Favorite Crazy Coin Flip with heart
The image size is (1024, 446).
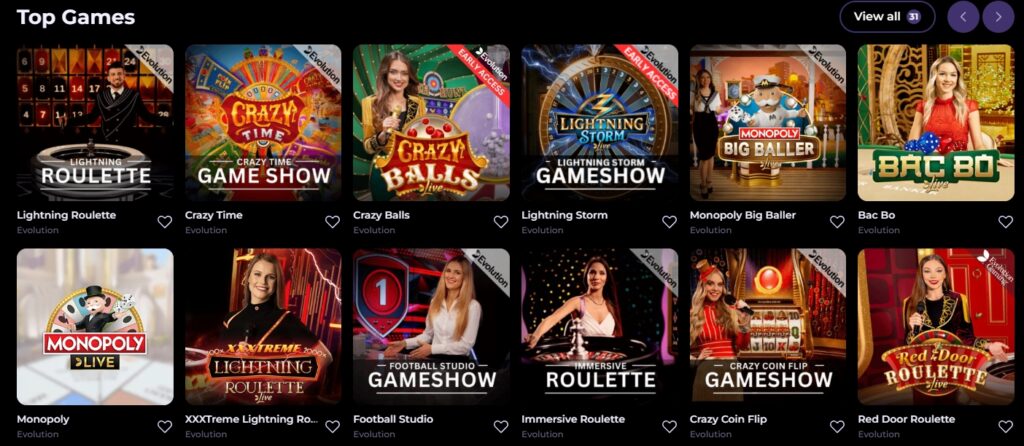(x=837, y=426)
